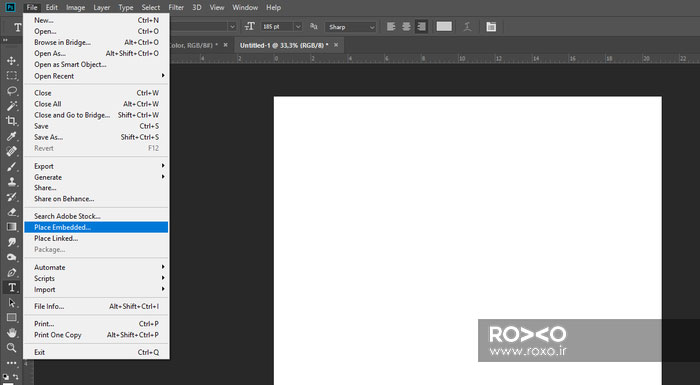Click the Type tool preset icon
This screenshot has width=700, height=385.
[17, 27]
